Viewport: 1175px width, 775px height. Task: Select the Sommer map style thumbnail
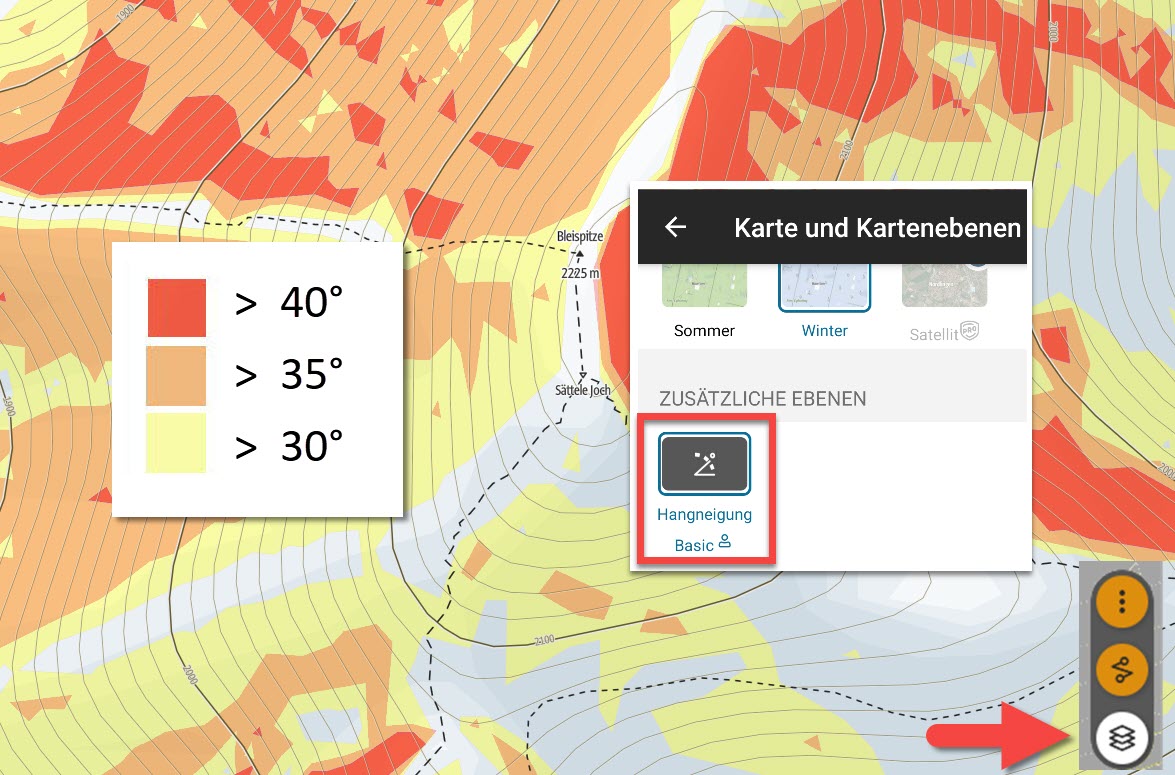pyautogui.click(x=704, y=286)
